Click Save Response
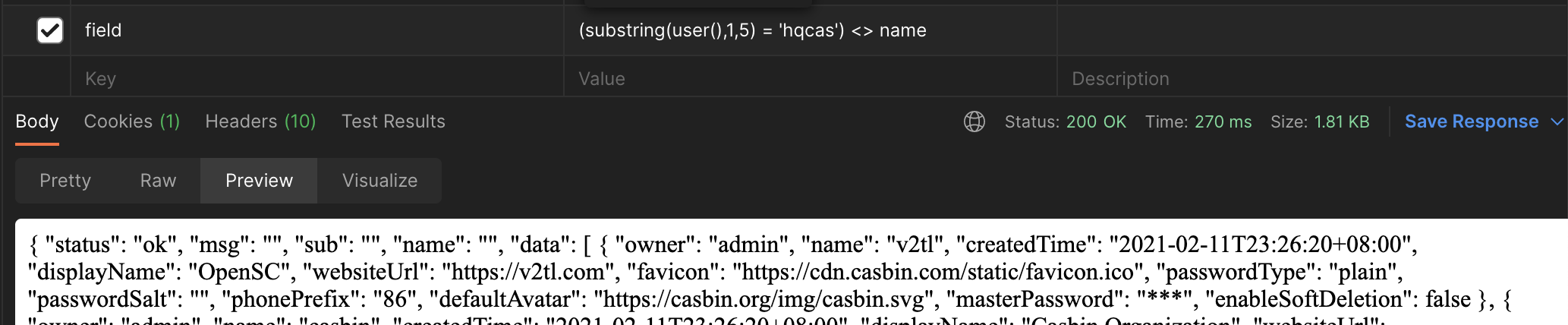1568x325 pixels. [x=1471, y=121]
